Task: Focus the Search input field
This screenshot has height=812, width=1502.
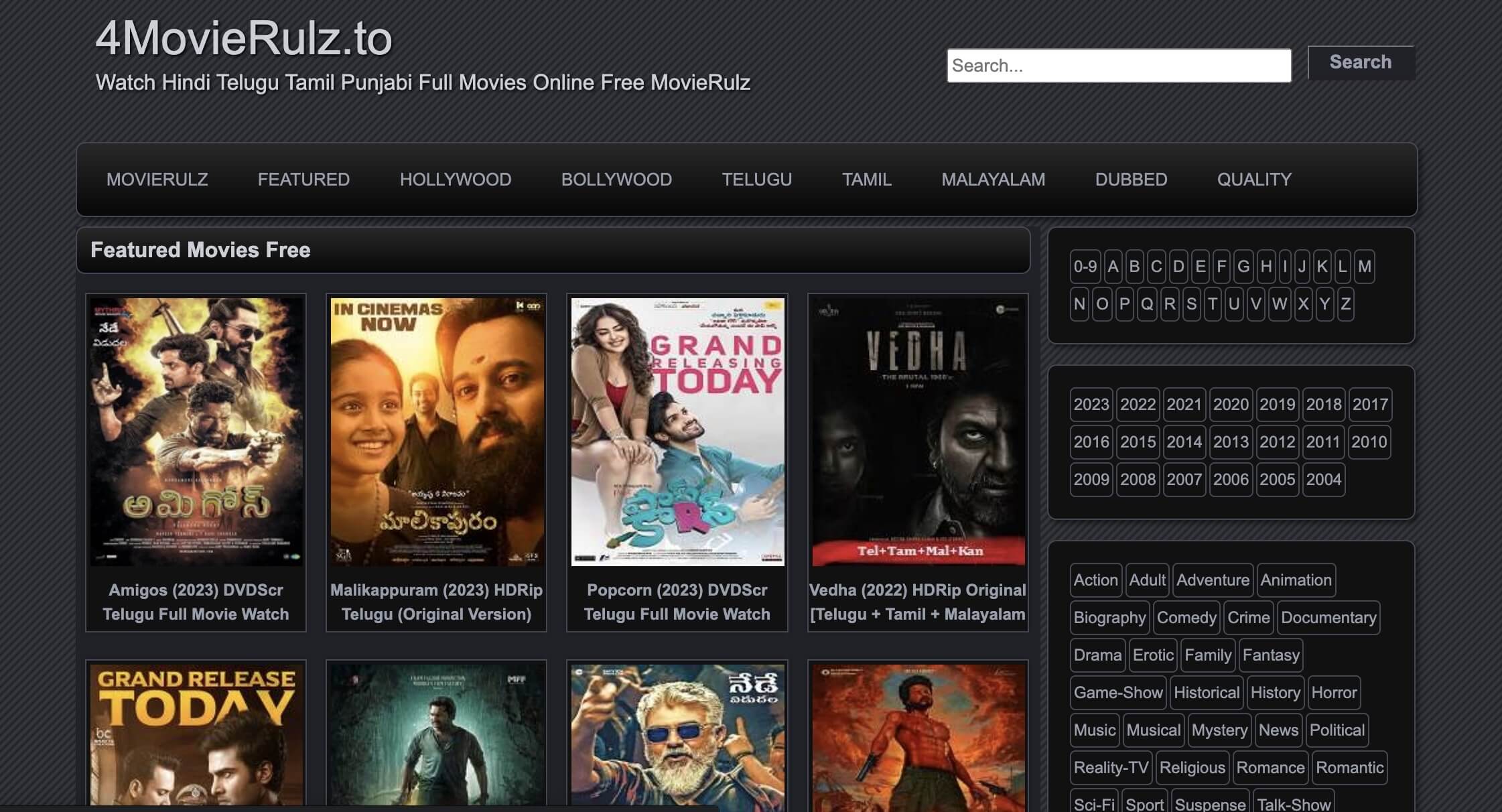Action: coord(1118,66)
